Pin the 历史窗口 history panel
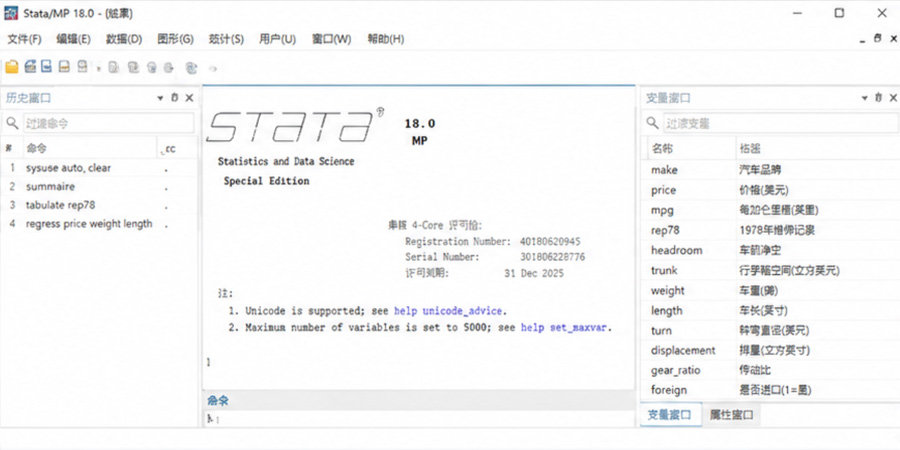This screenshot has width=900, height=450. [175, 98]
